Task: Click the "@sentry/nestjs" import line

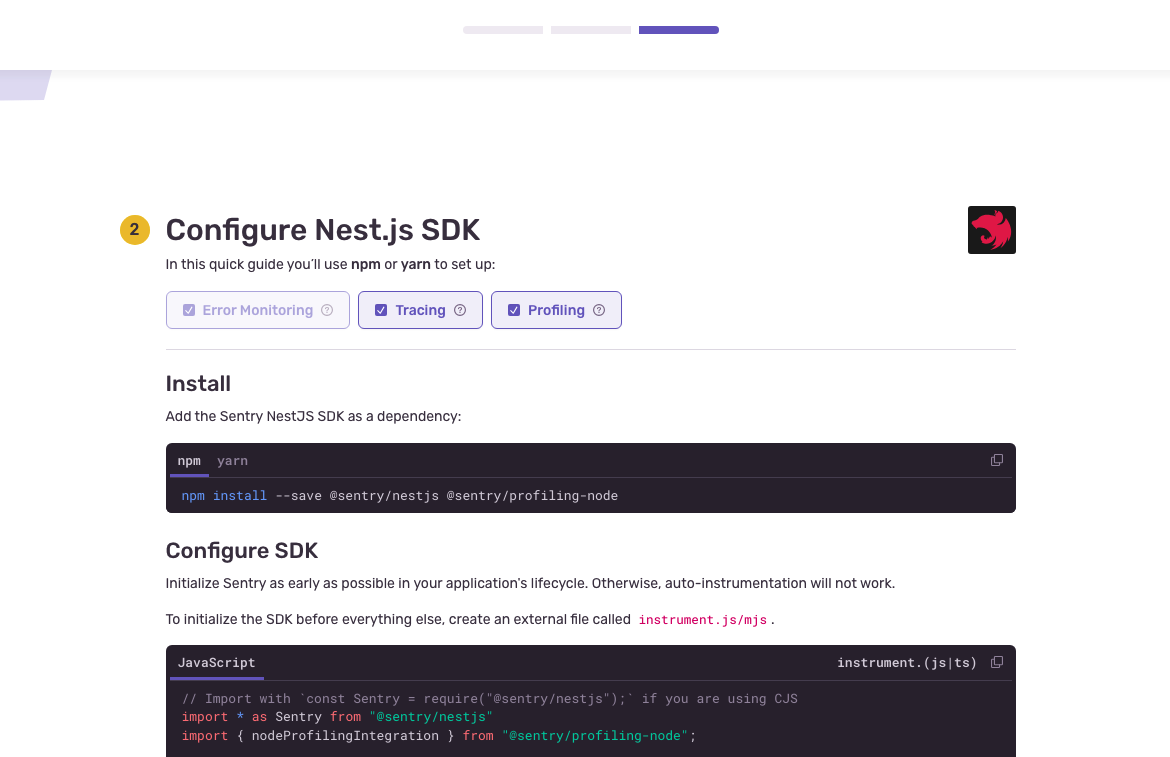Action: pos(337,717)
